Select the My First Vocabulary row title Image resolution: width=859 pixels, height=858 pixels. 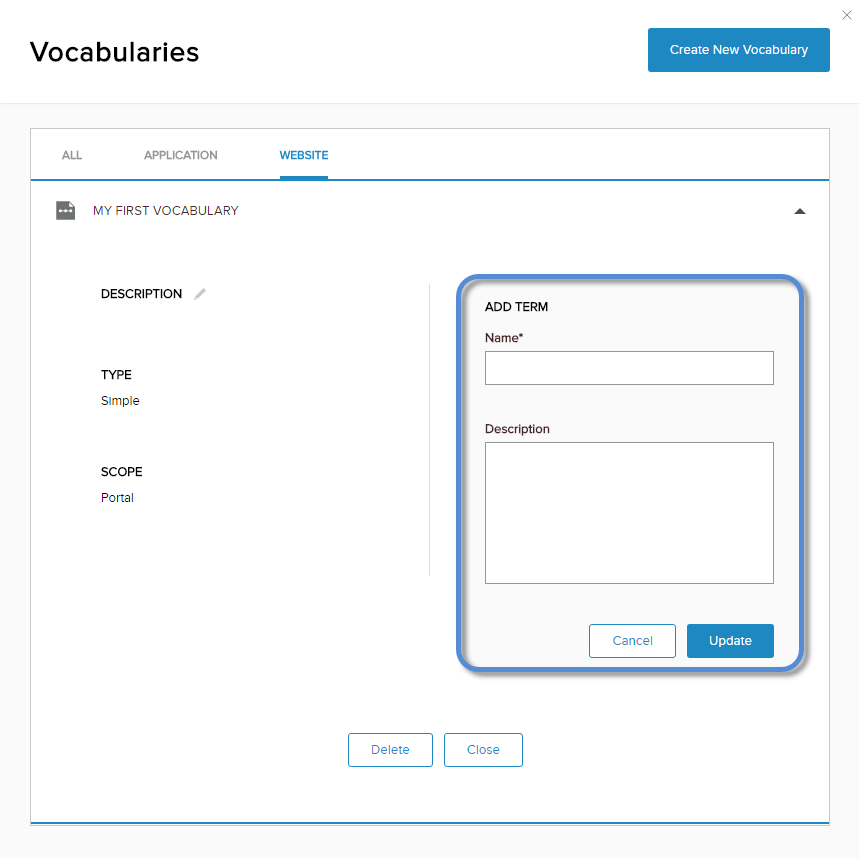coord(165,211)
